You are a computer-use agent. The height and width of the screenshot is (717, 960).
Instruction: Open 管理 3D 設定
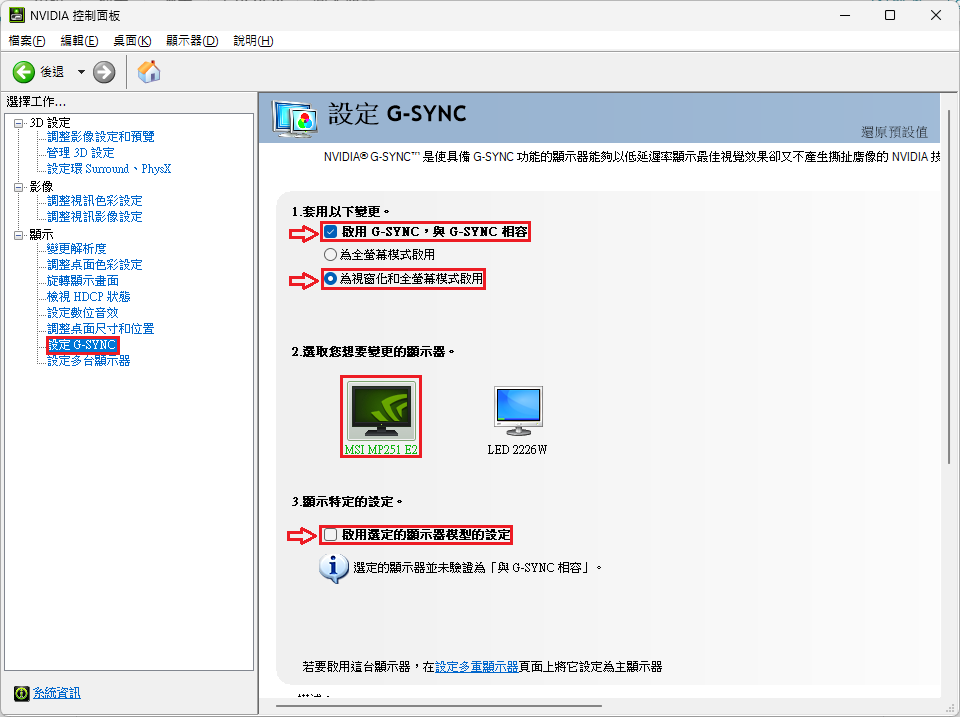tap(81, 152)
